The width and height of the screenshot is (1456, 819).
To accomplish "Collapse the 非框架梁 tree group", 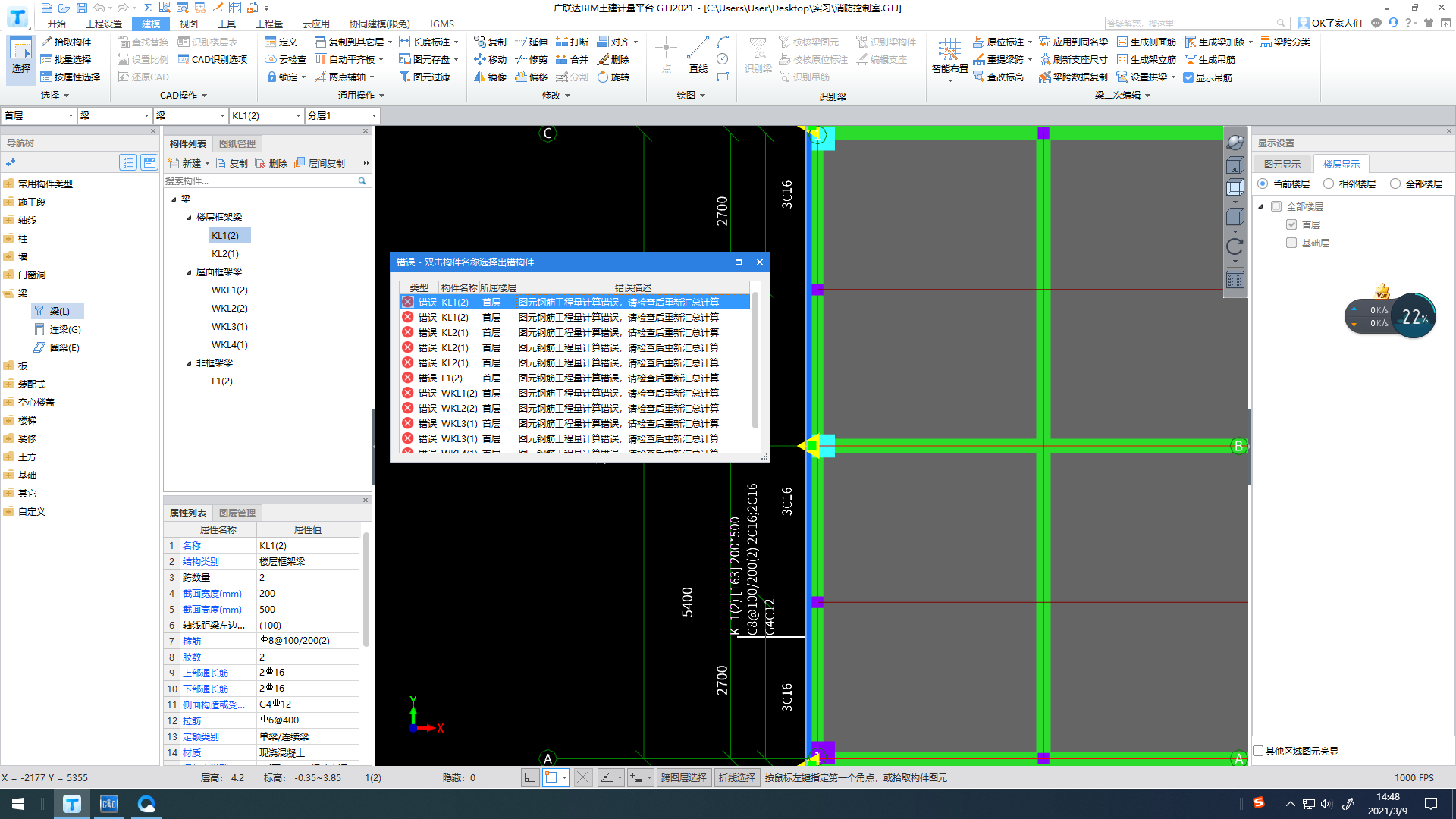I will [x=189, y=363].
